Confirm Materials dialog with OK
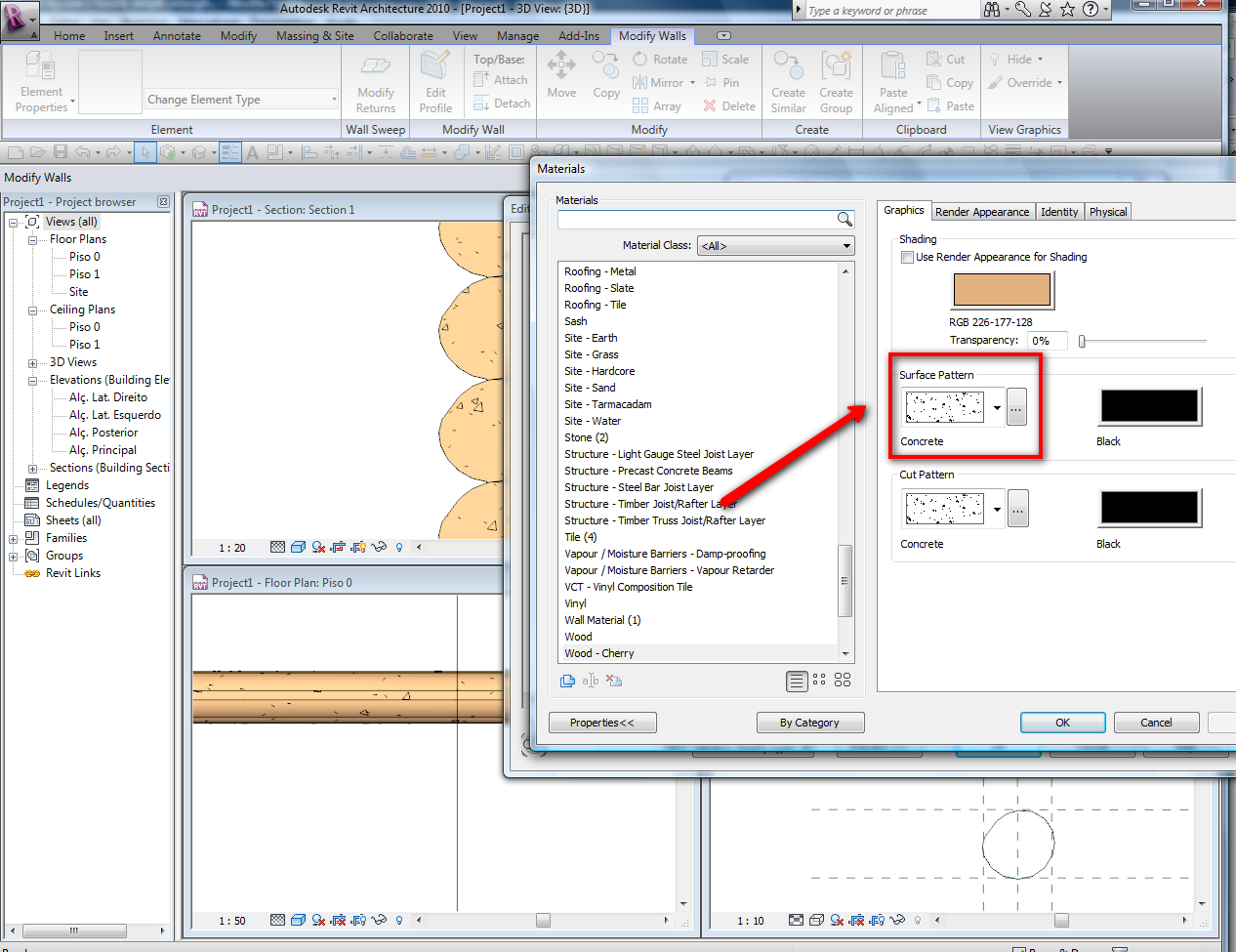The image size is (1236, 952). [x=1062, y=723]
